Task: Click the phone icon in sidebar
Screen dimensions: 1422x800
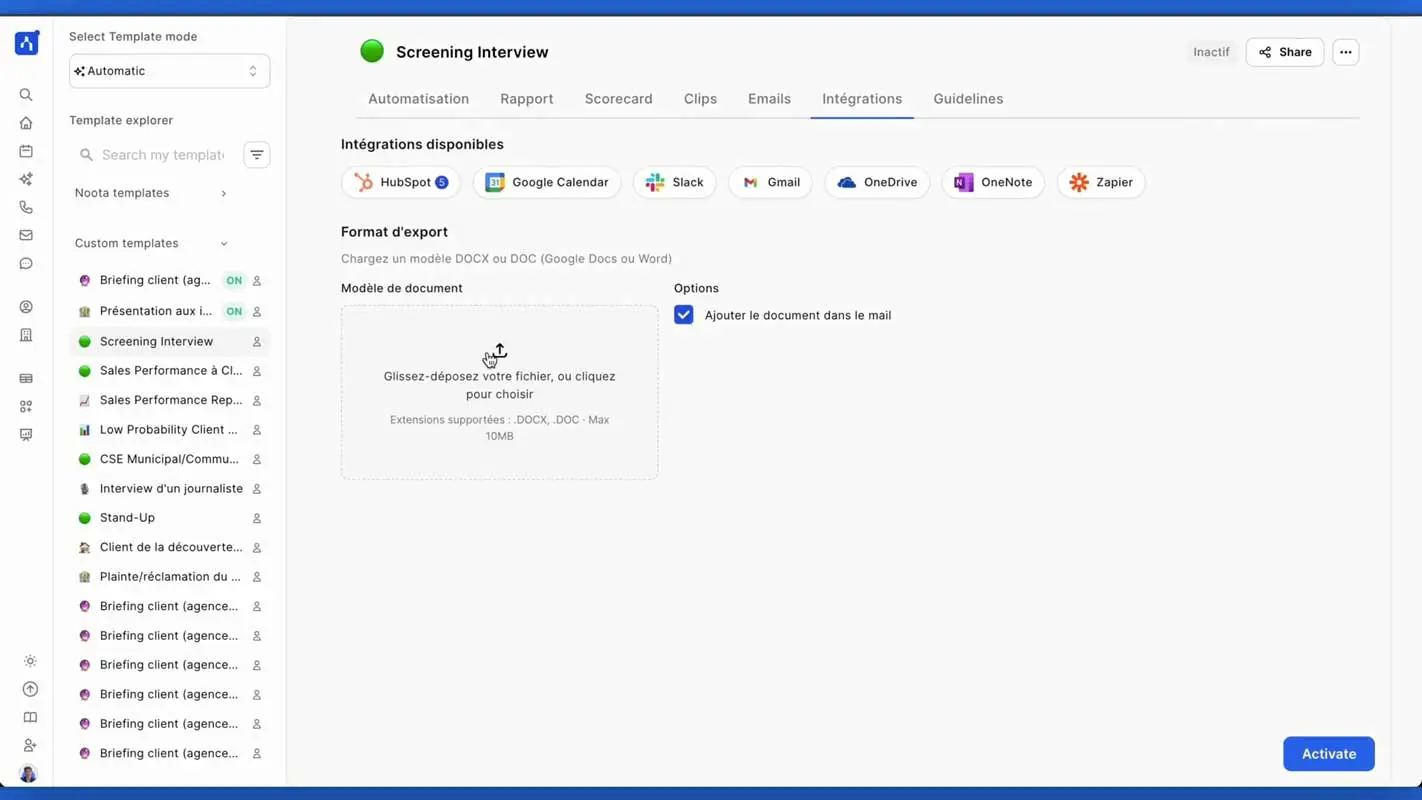Action: coord(26,207)
